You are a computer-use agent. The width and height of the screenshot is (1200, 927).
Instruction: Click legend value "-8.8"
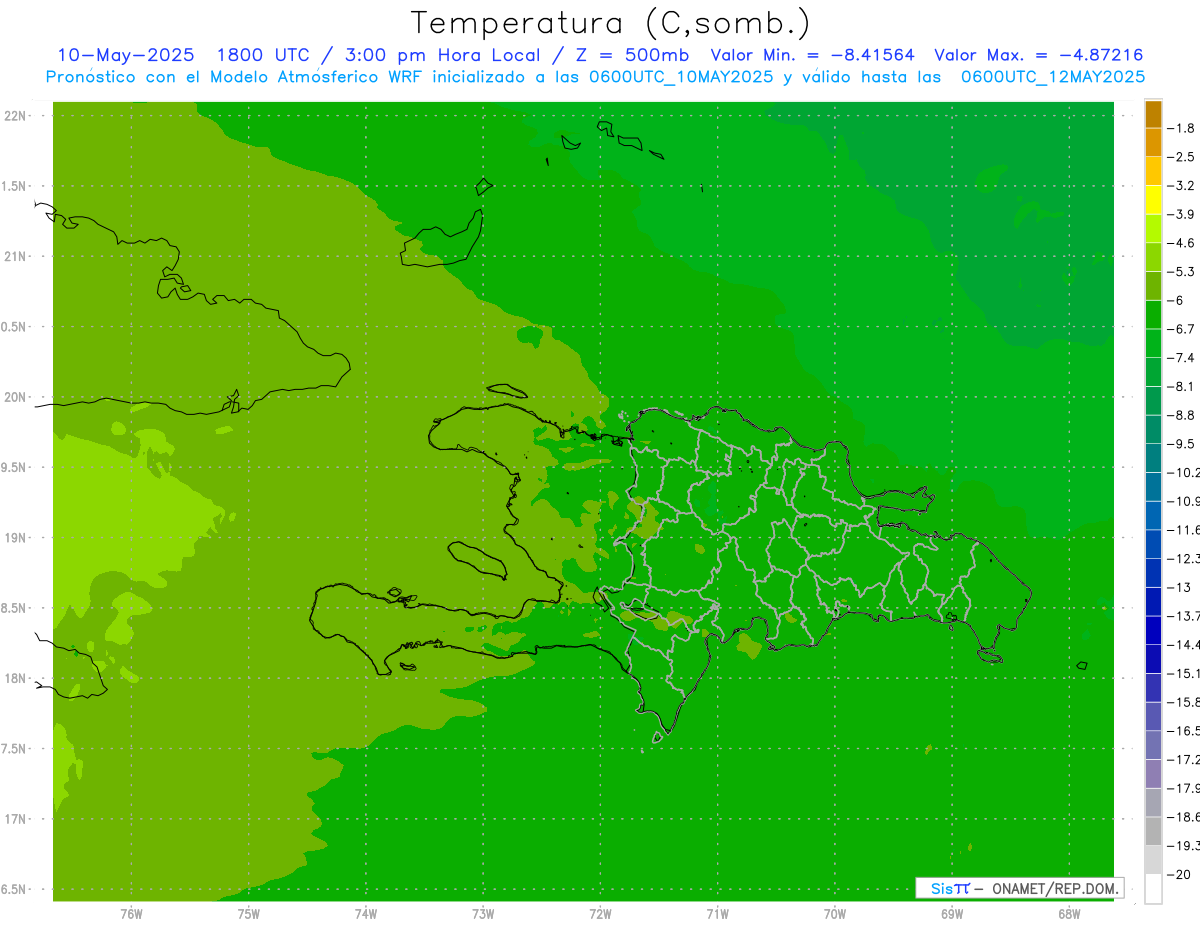point(1181,415)
